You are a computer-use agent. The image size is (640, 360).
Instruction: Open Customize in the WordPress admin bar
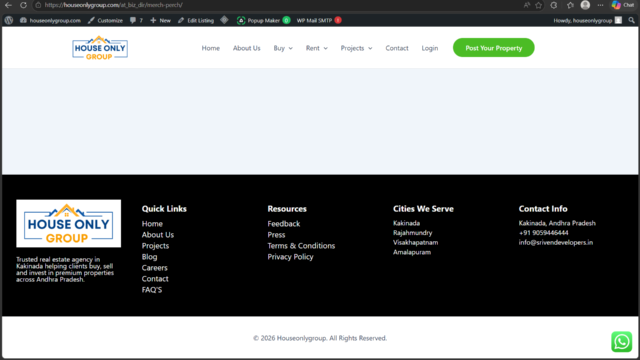coord(105,20)
